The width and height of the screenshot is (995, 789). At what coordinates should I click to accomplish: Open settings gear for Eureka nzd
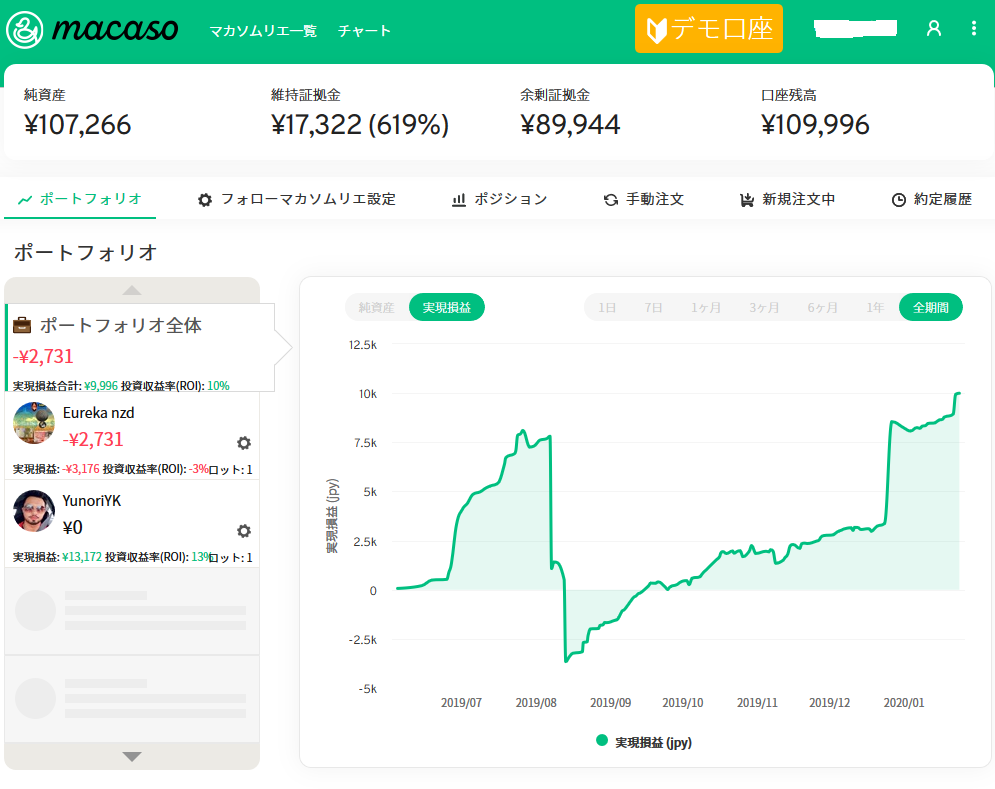243,443
